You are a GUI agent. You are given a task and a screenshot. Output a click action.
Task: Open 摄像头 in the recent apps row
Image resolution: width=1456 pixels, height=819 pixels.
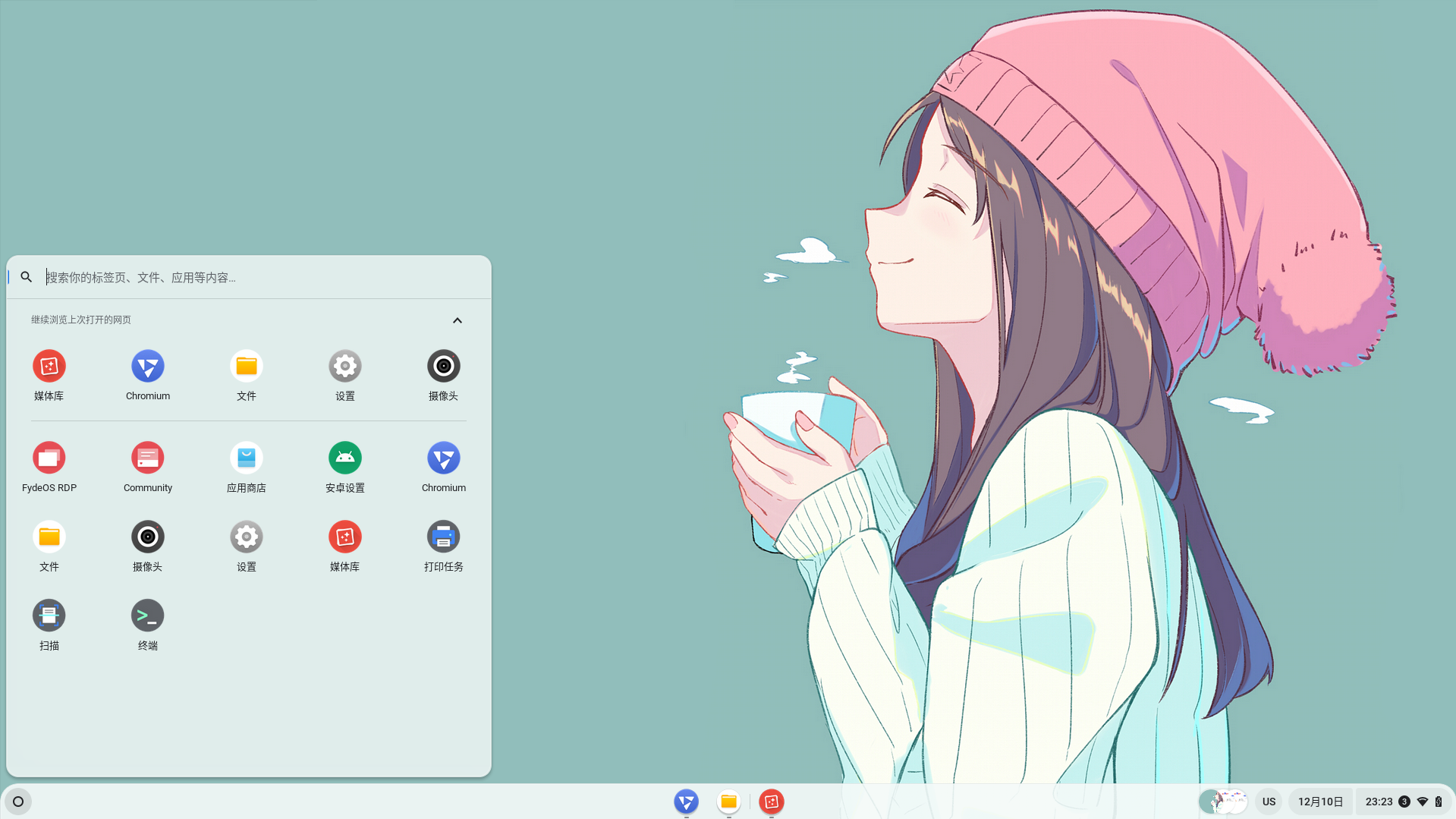coord(443,375)
